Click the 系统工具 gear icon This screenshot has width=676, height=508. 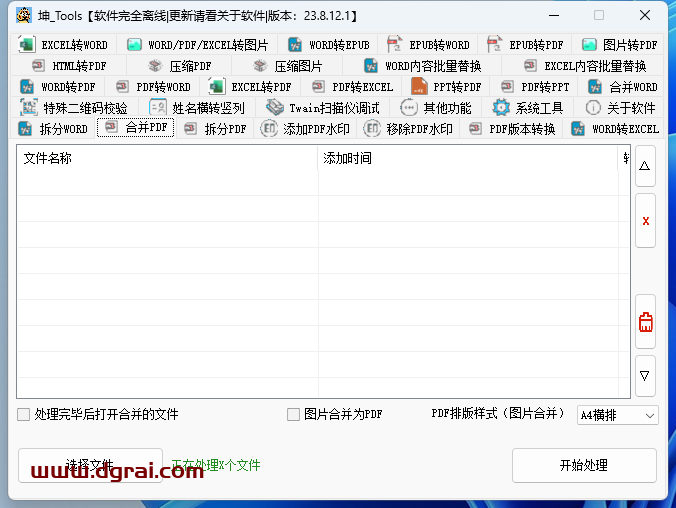(501, 107)
